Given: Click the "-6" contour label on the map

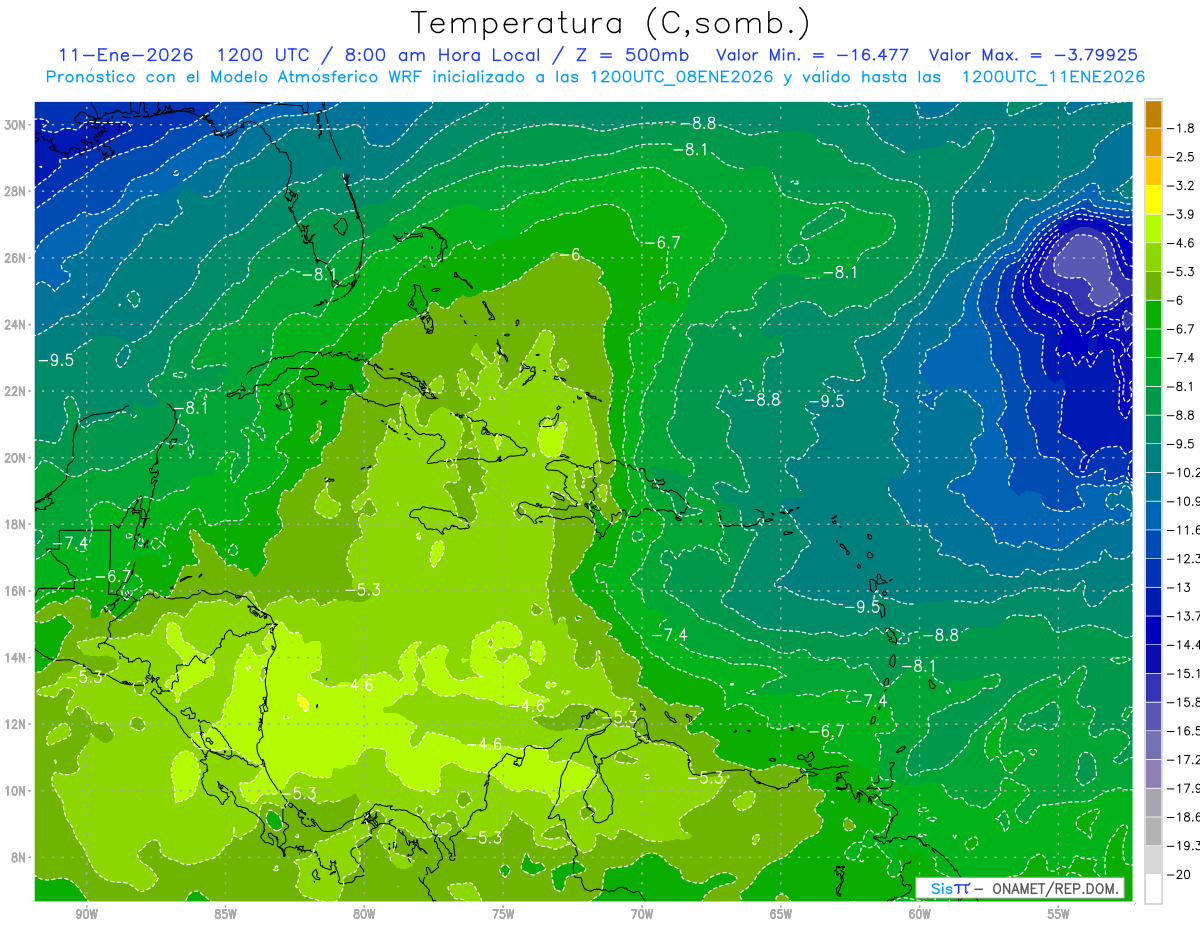Looking at the screenshot, I should coord(569,255).
